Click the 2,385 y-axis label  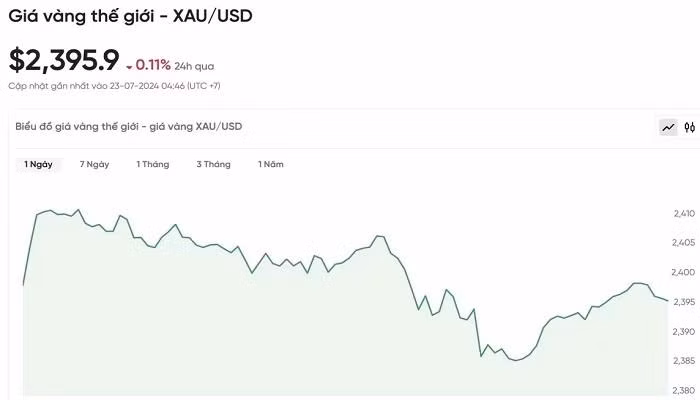(684, 360)
